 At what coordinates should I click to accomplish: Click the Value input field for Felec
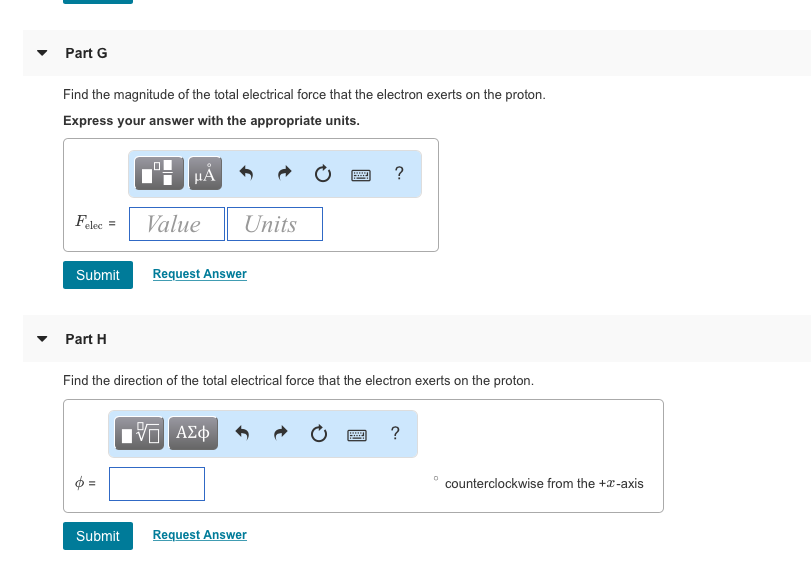[176, 223]
